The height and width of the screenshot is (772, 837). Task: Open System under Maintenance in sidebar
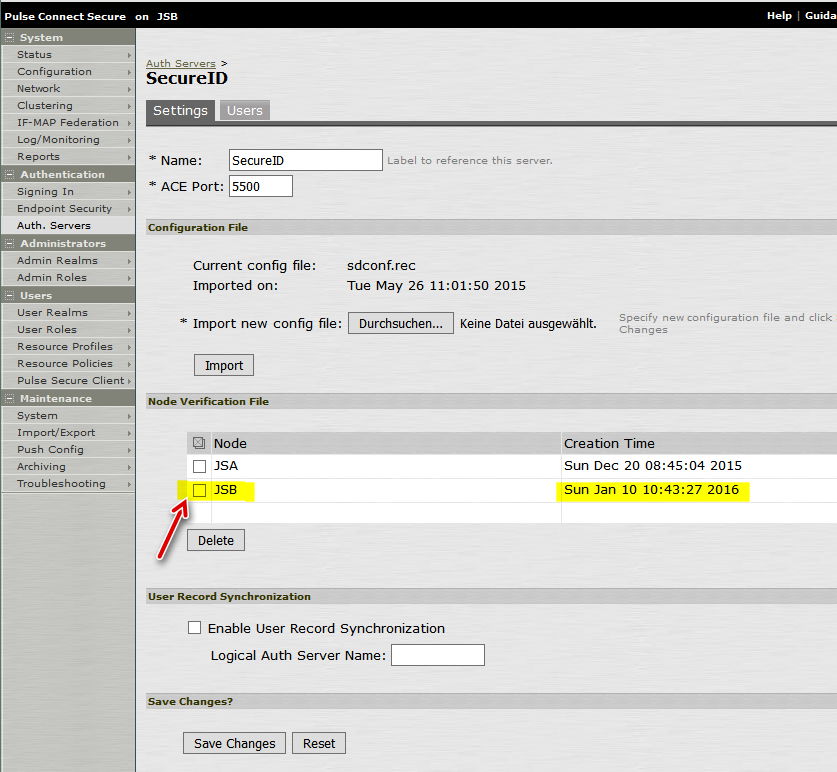pyautogui.click(x=68, y=416)
